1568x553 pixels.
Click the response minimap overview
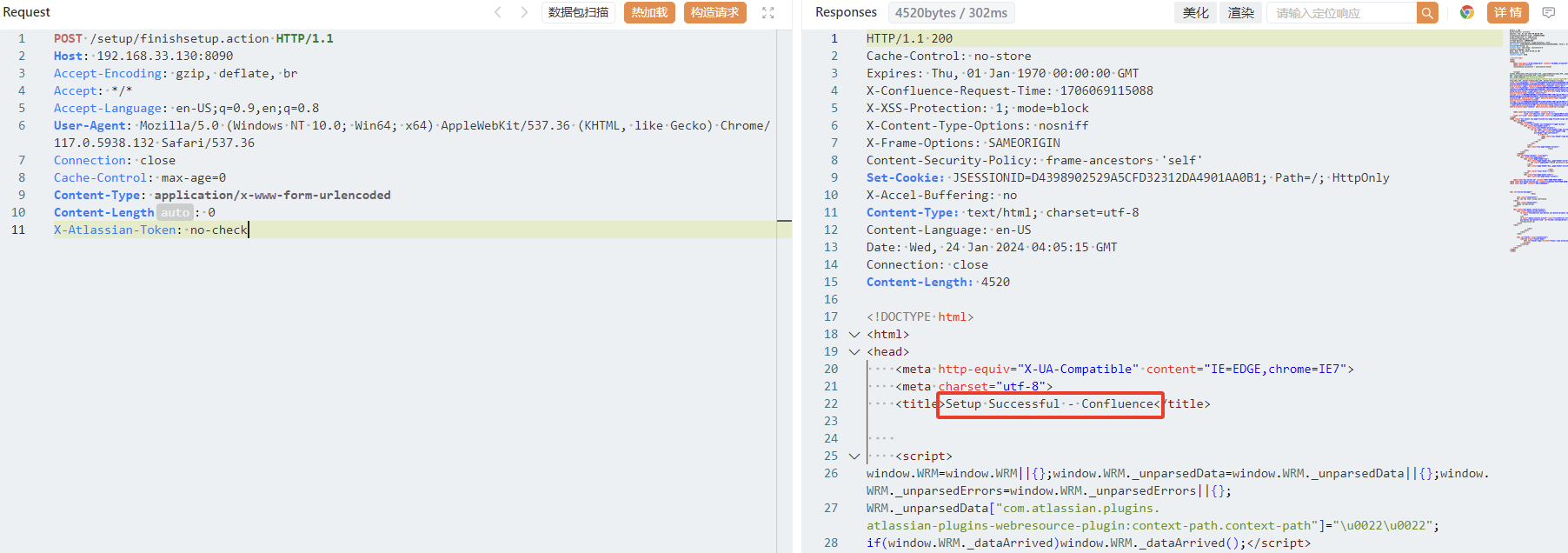point(1538,139)
